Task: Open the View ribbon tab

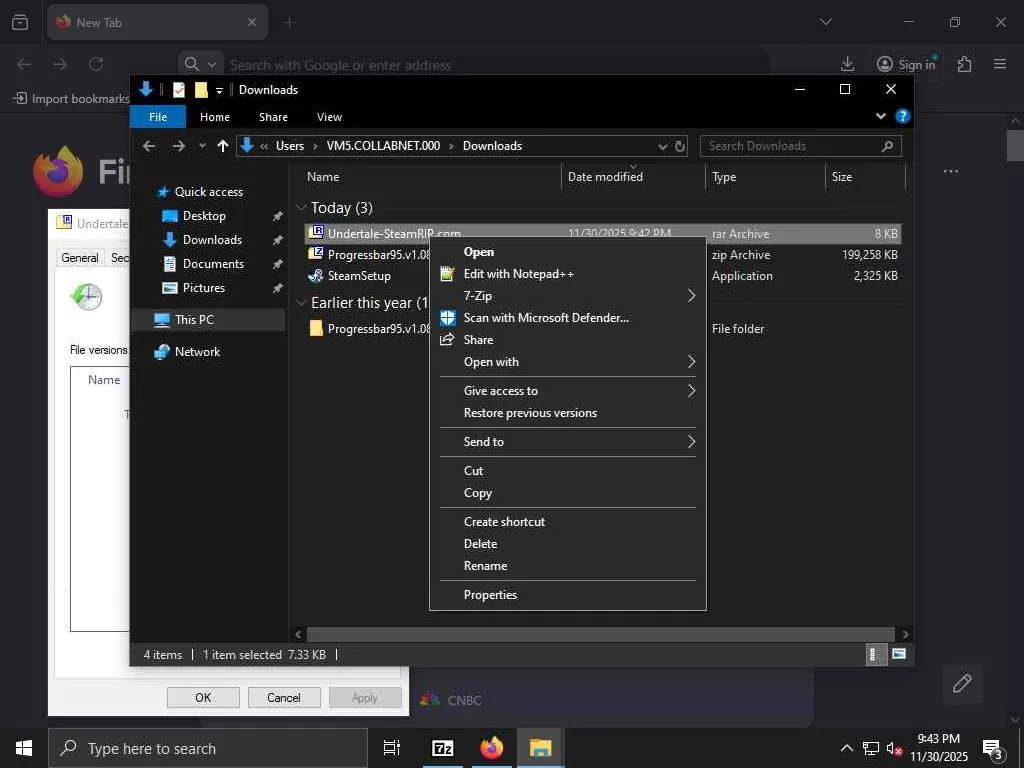Action: pyautogui.click(x=329, y=117)
